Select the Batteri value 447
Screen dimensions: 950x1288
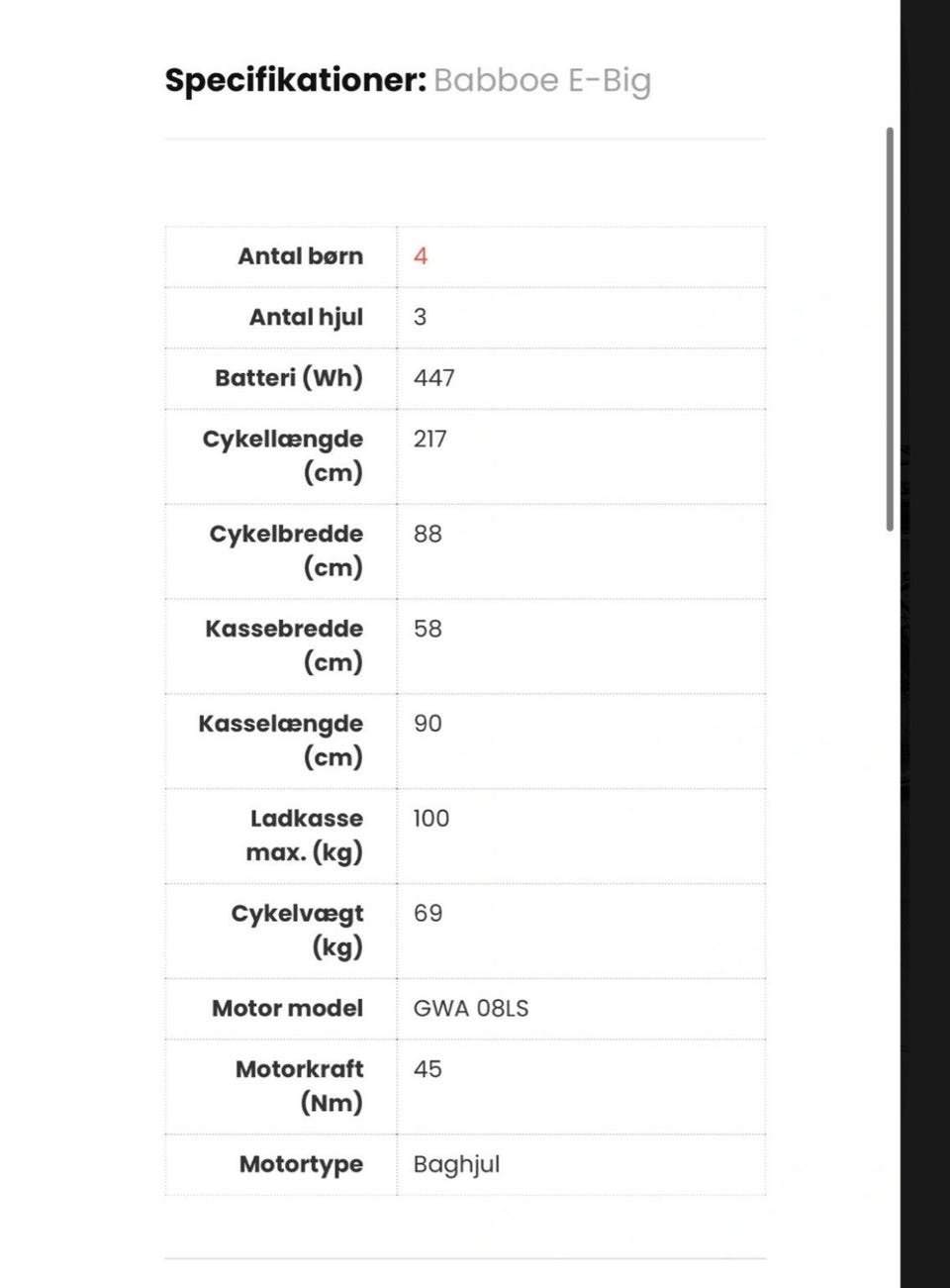[434, 378]
